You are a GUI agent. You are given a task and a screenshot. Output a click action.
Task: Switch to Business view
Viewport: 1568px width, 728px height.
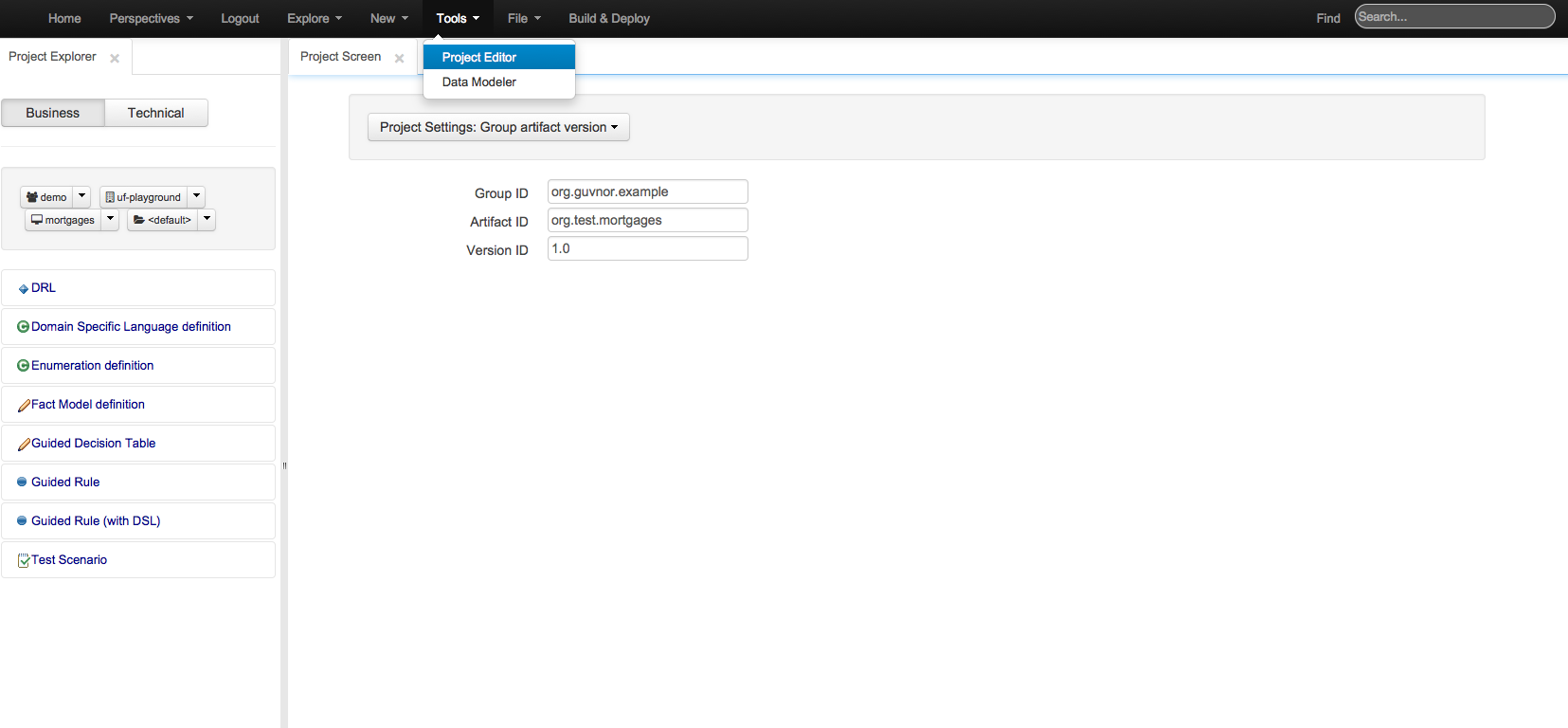click(53, 113)
